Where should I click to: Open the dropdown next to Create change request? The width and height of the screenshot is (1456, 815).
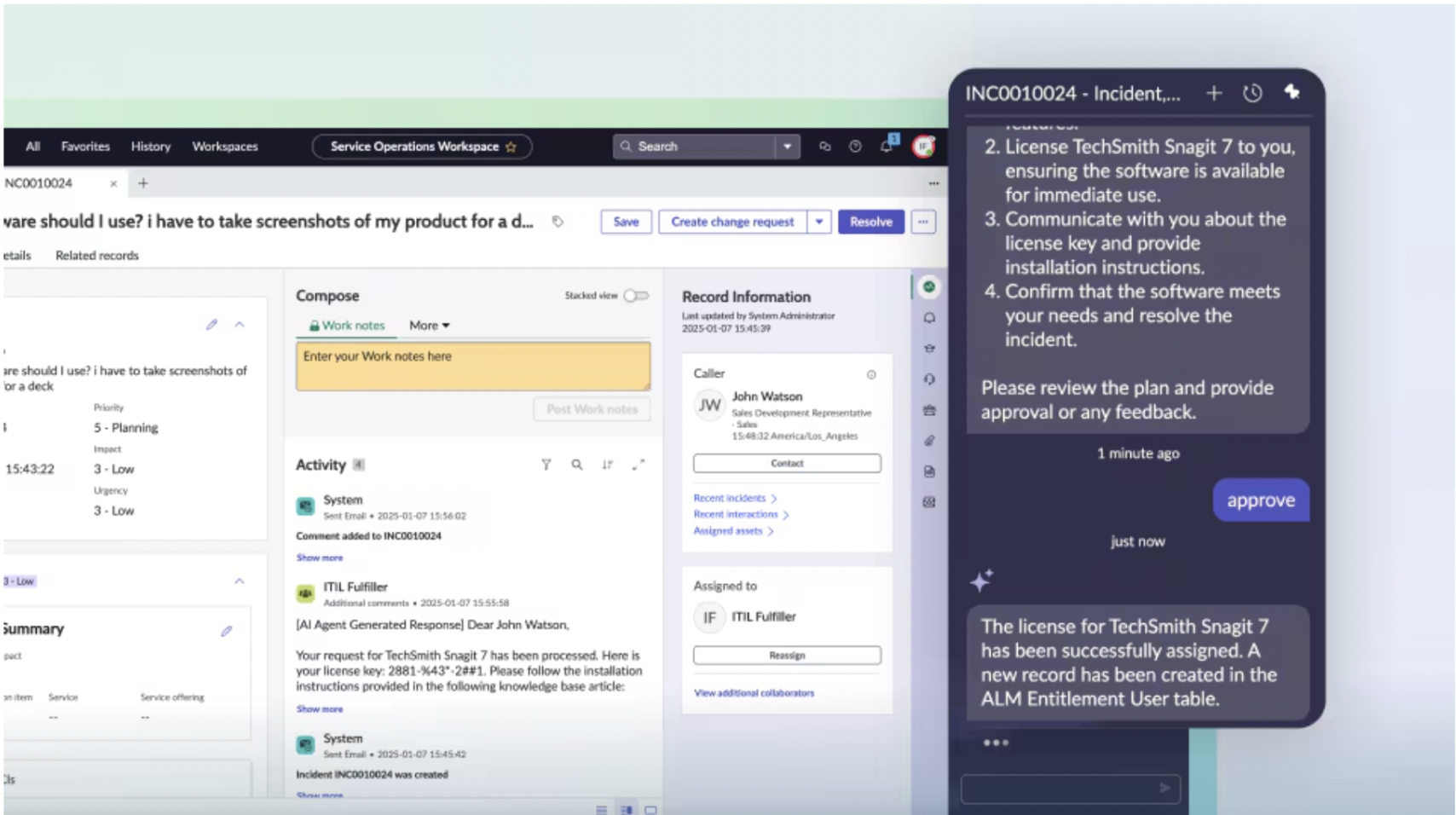(x=819, y=222)
